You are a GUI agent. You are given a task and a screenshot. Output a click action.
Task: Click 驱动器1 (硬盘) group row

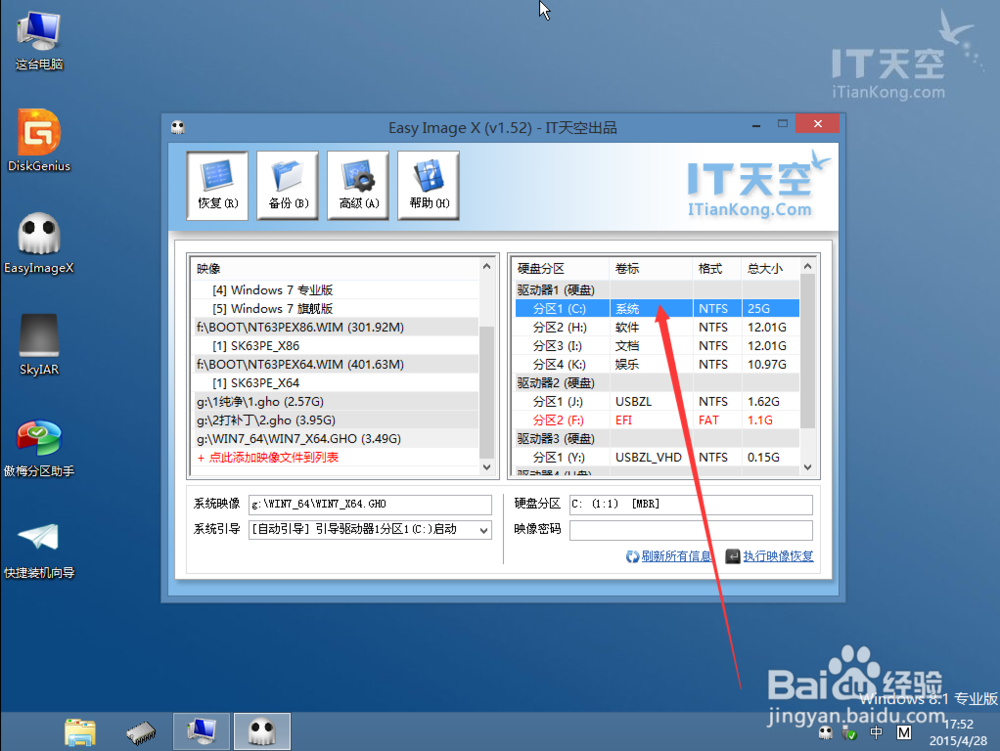pyautogui.click(x=657, y=290)
